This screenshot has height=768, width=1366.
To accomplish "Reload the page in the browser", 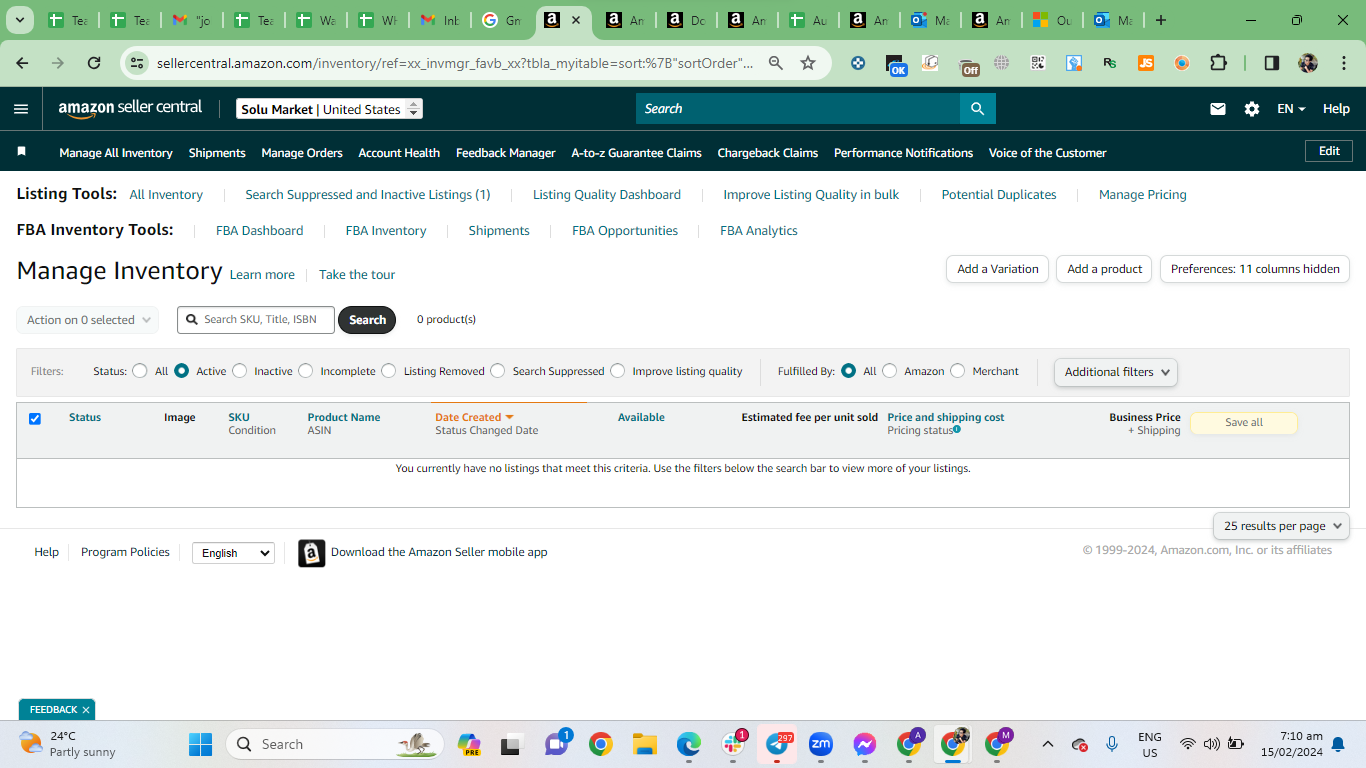I will point(94,63).
